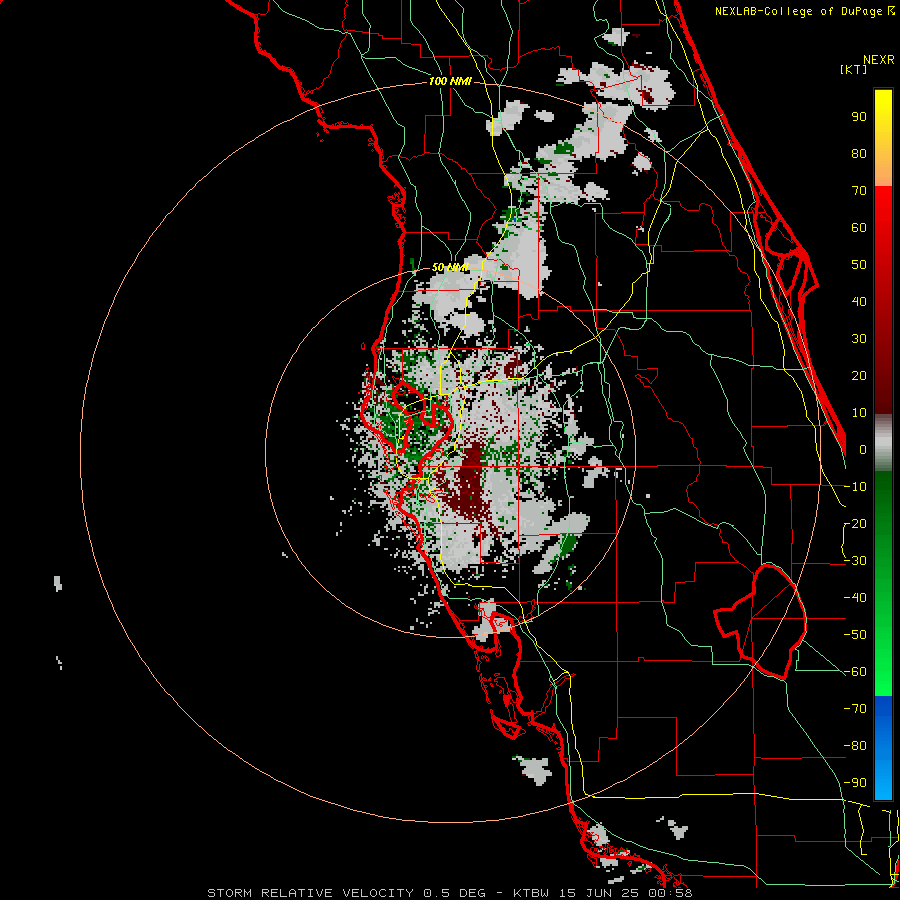Image resolution: width=900 pixels, height=900 pixels.
Task: Click the positive 90 value on the scale
Action: 859,117
